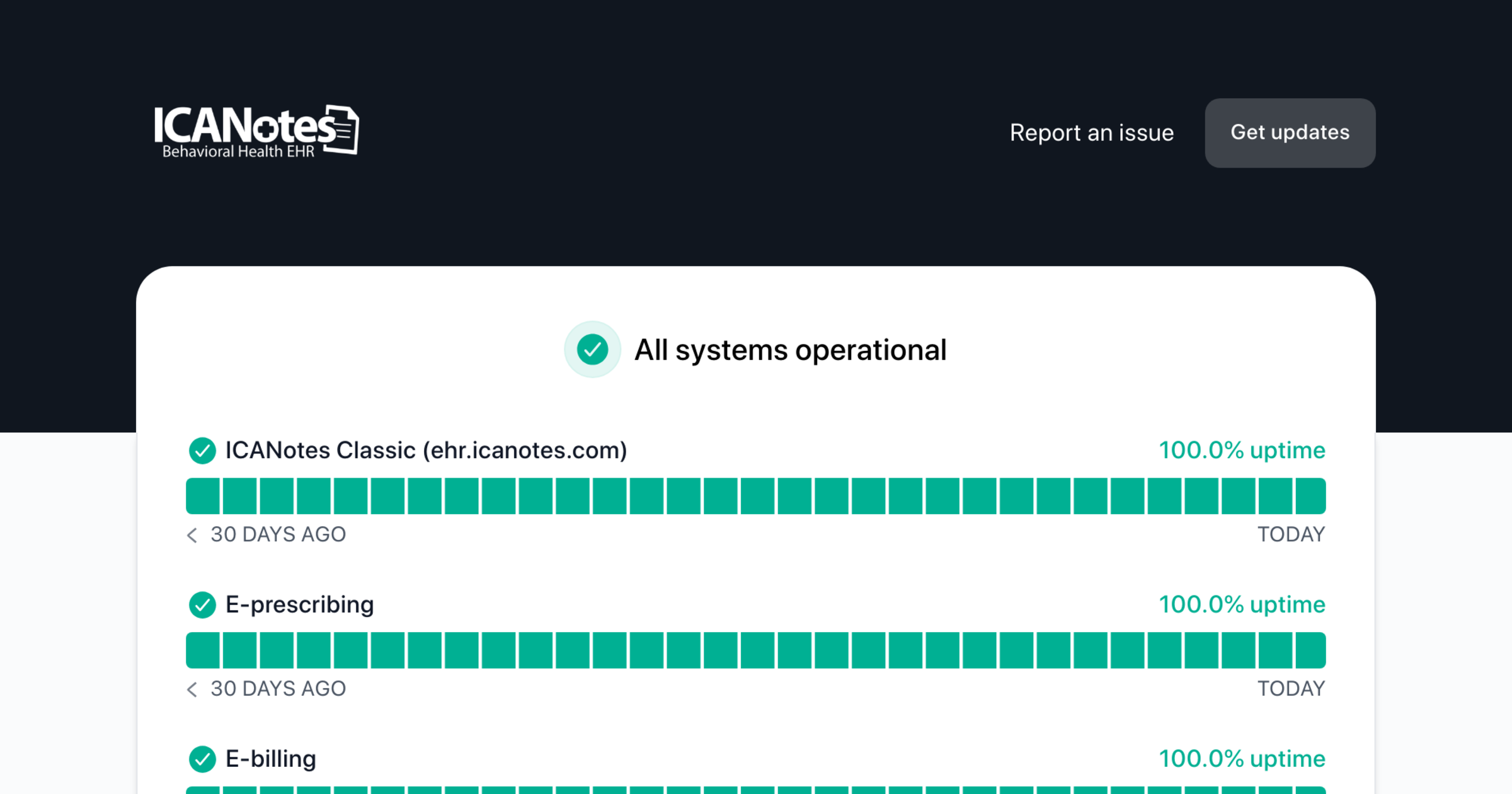
Task: Click ICANotes Classic 100.0% uptime value
Action: pos(1242,451)
